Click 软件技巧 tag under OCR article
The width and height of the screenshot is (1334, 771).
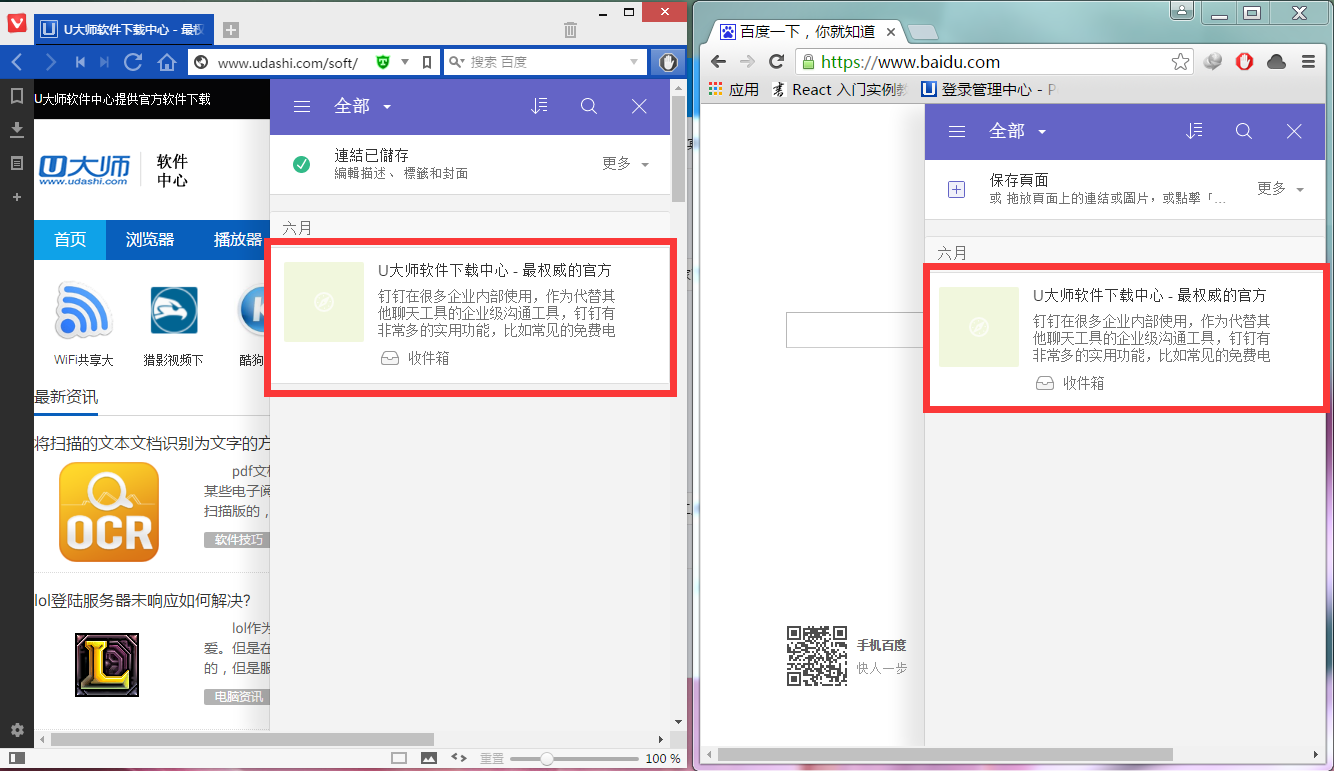238,540
